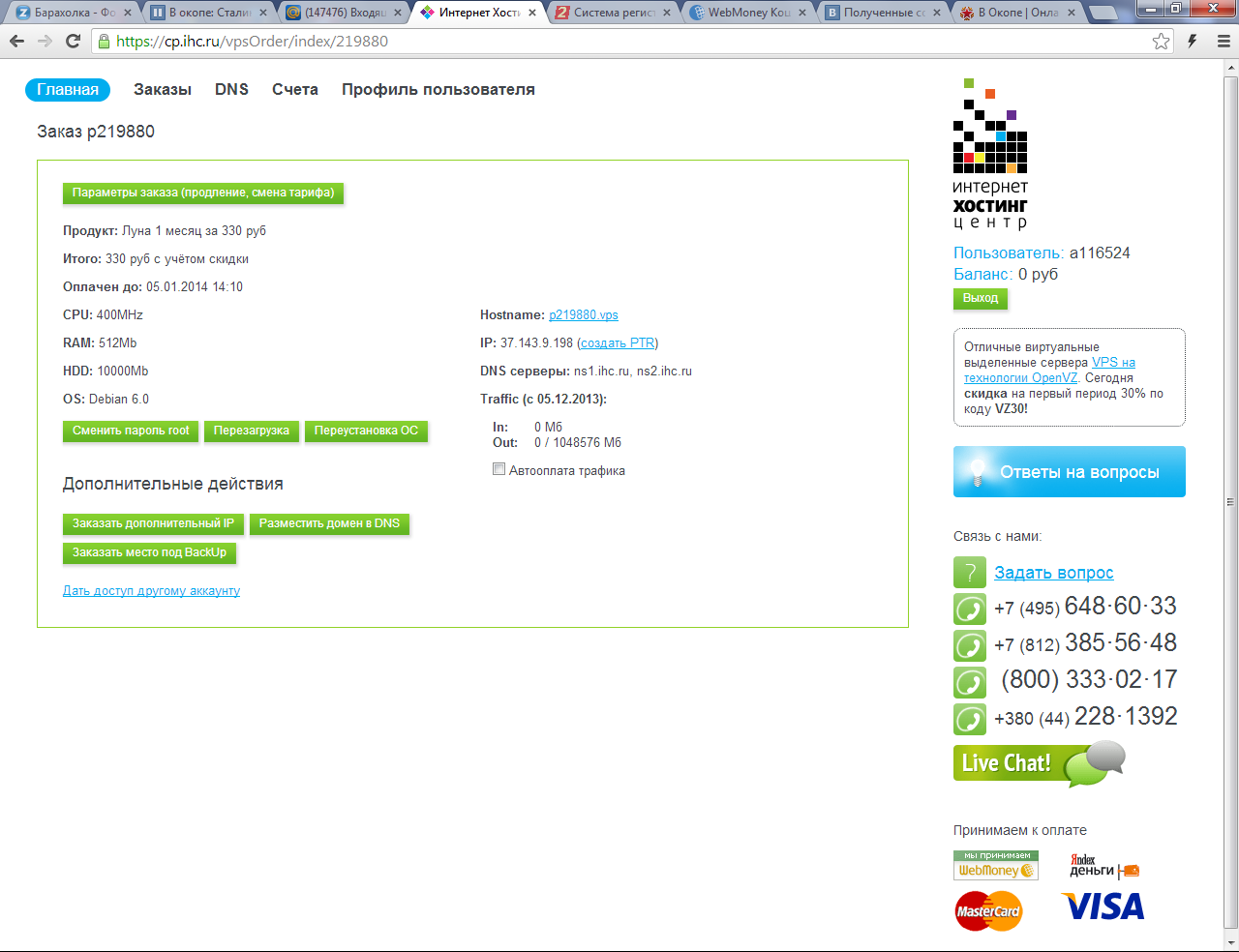Click the Переустановка ОС button
This screenshot has height=952, width=1239.
pos(366,431)
